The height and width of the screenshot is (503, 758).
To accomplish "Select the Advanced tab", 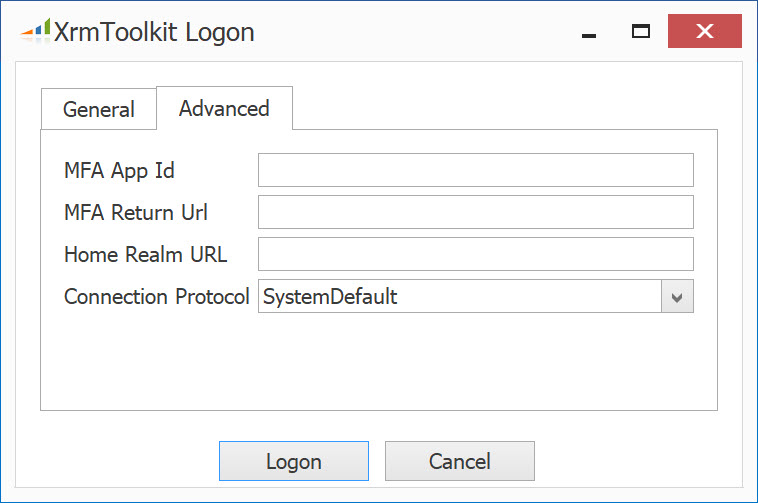I will 224,108.
